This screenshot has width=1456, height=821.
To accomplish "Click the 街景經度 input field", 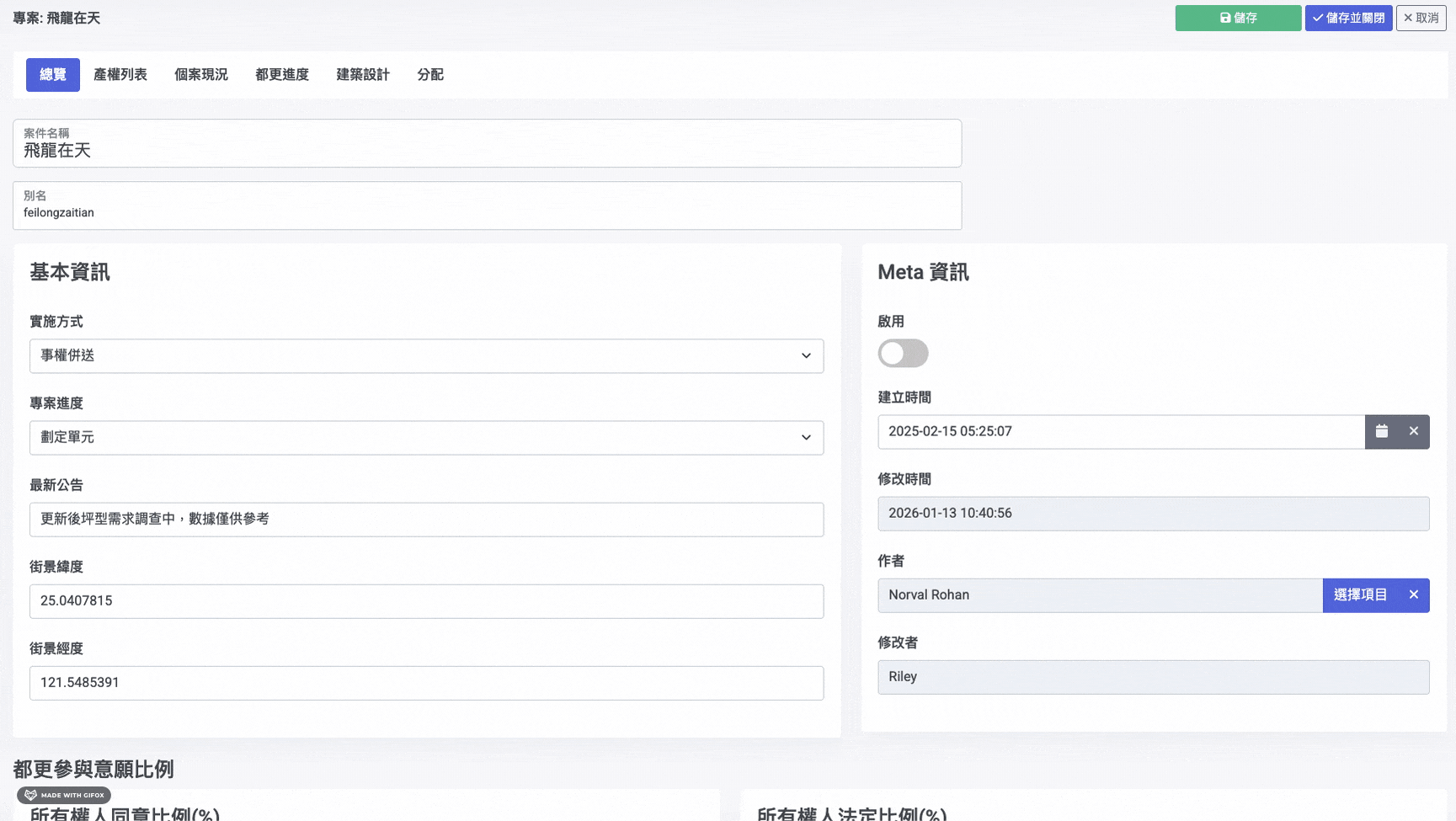I will coord(426,683).
